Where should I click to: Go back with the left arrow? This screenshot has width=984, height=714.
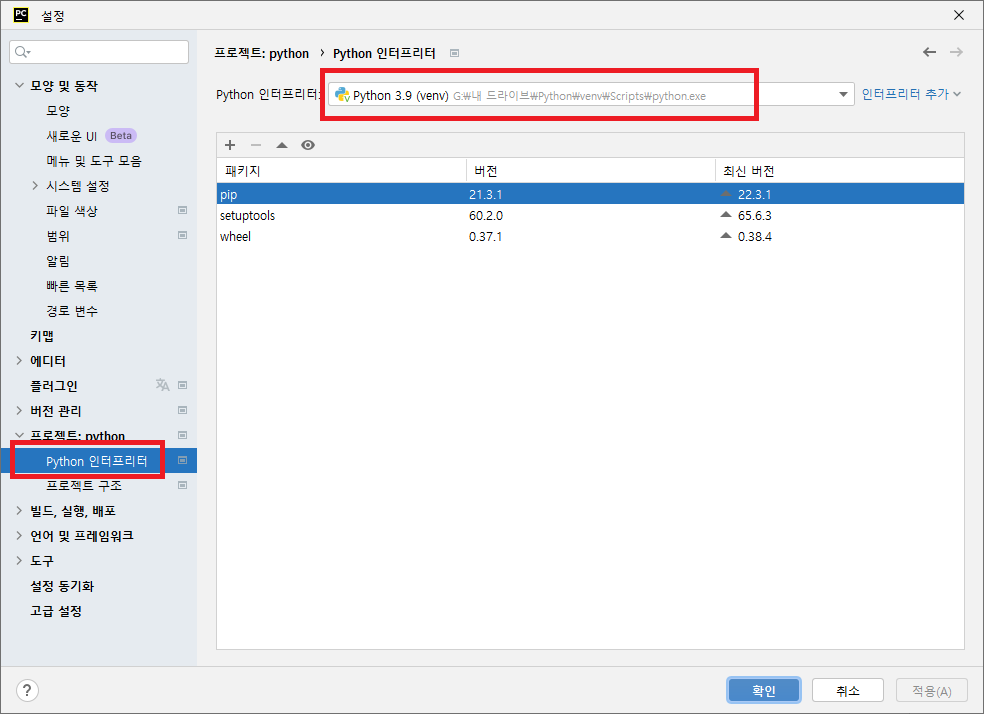(929, 52)
